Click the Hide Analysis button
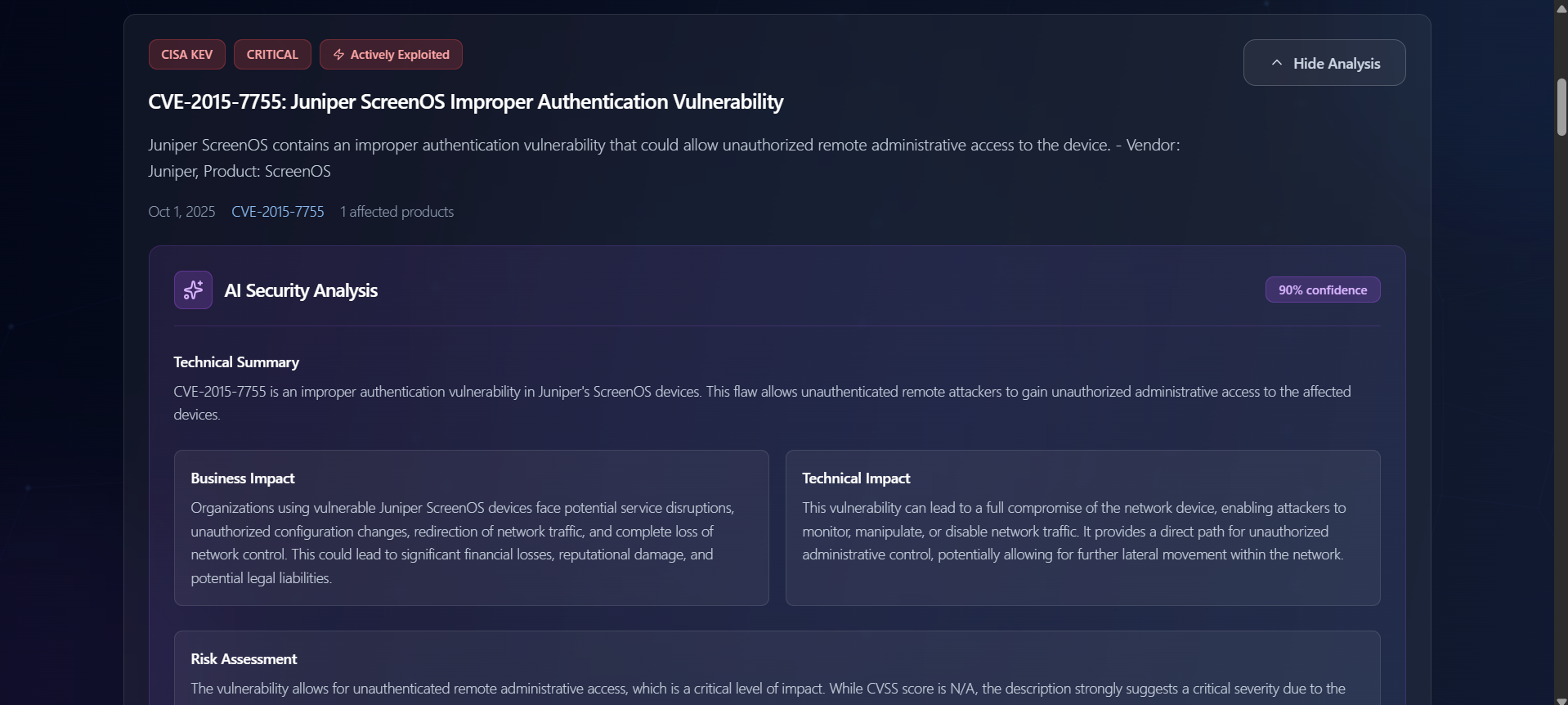 [x=1324, y=63]
